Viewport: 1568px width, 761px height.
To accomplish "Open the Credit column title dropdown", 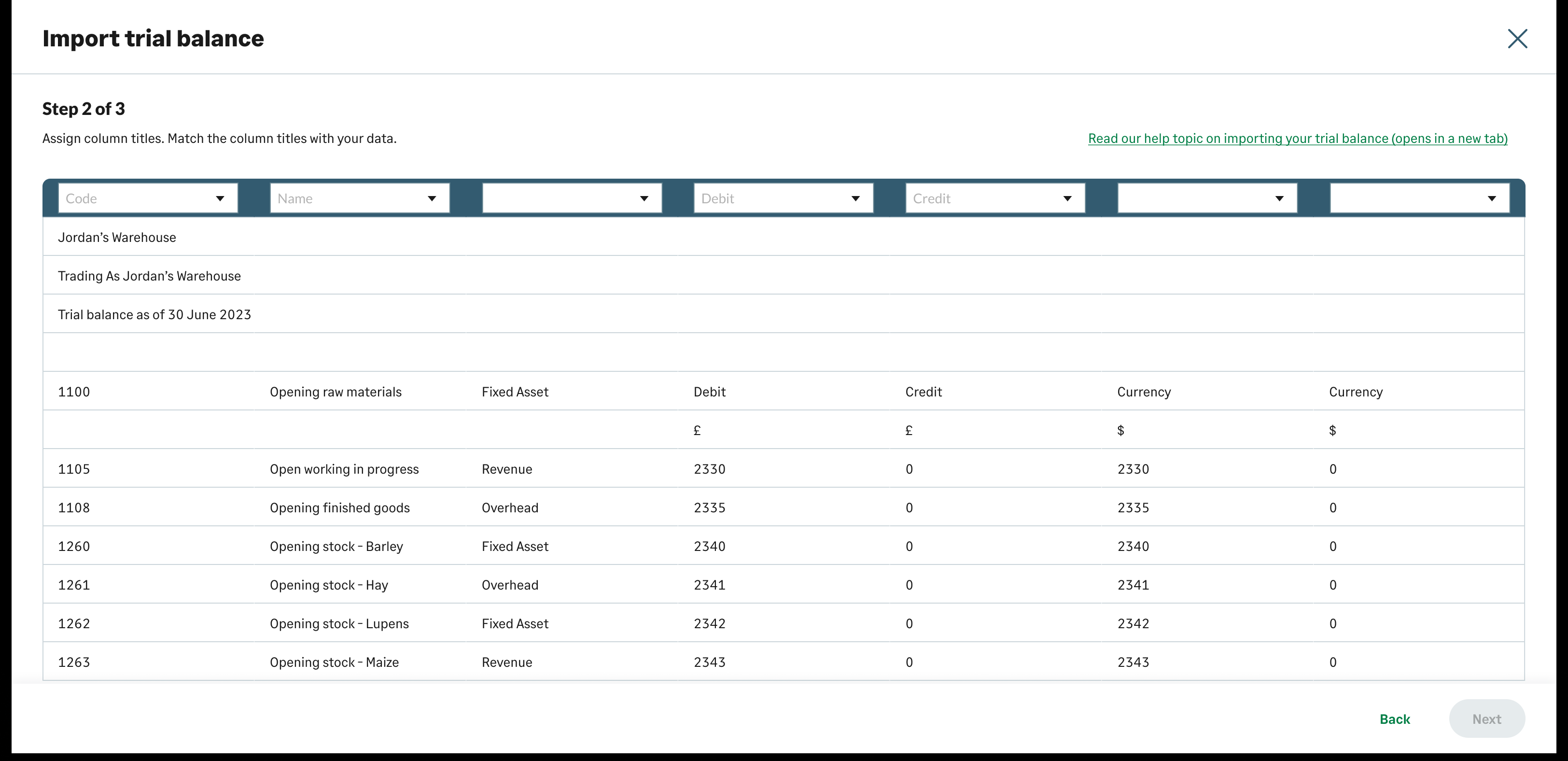I will 995,198.
